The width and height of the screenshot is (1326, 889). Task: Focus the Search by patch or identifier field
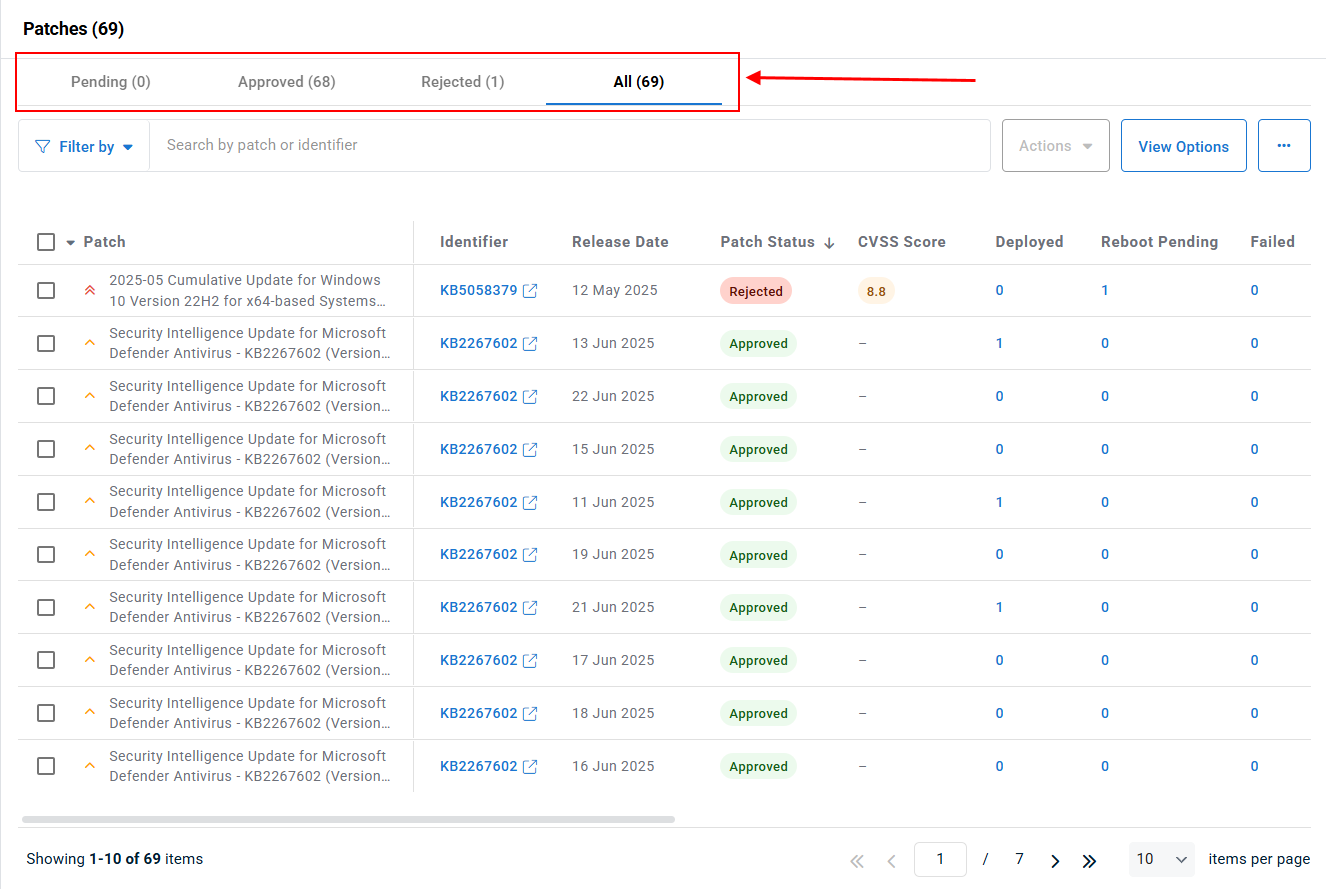(570, 146)
